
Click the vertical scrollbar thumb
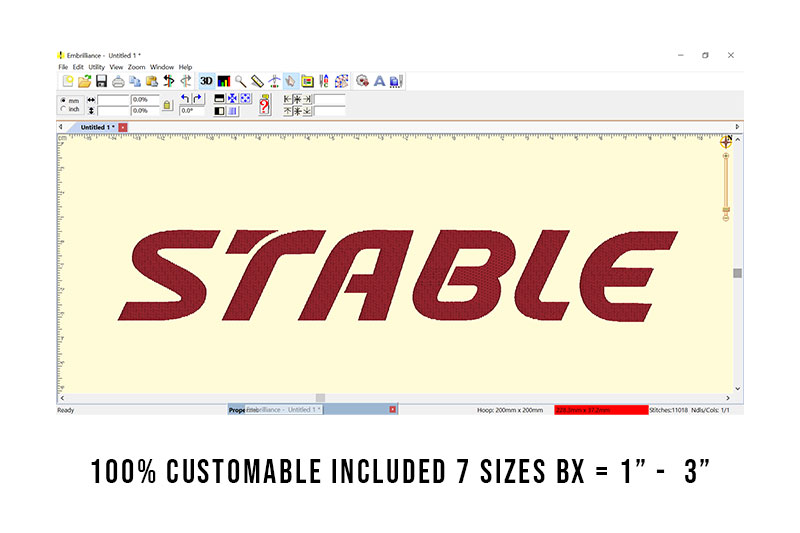[737, 273]
